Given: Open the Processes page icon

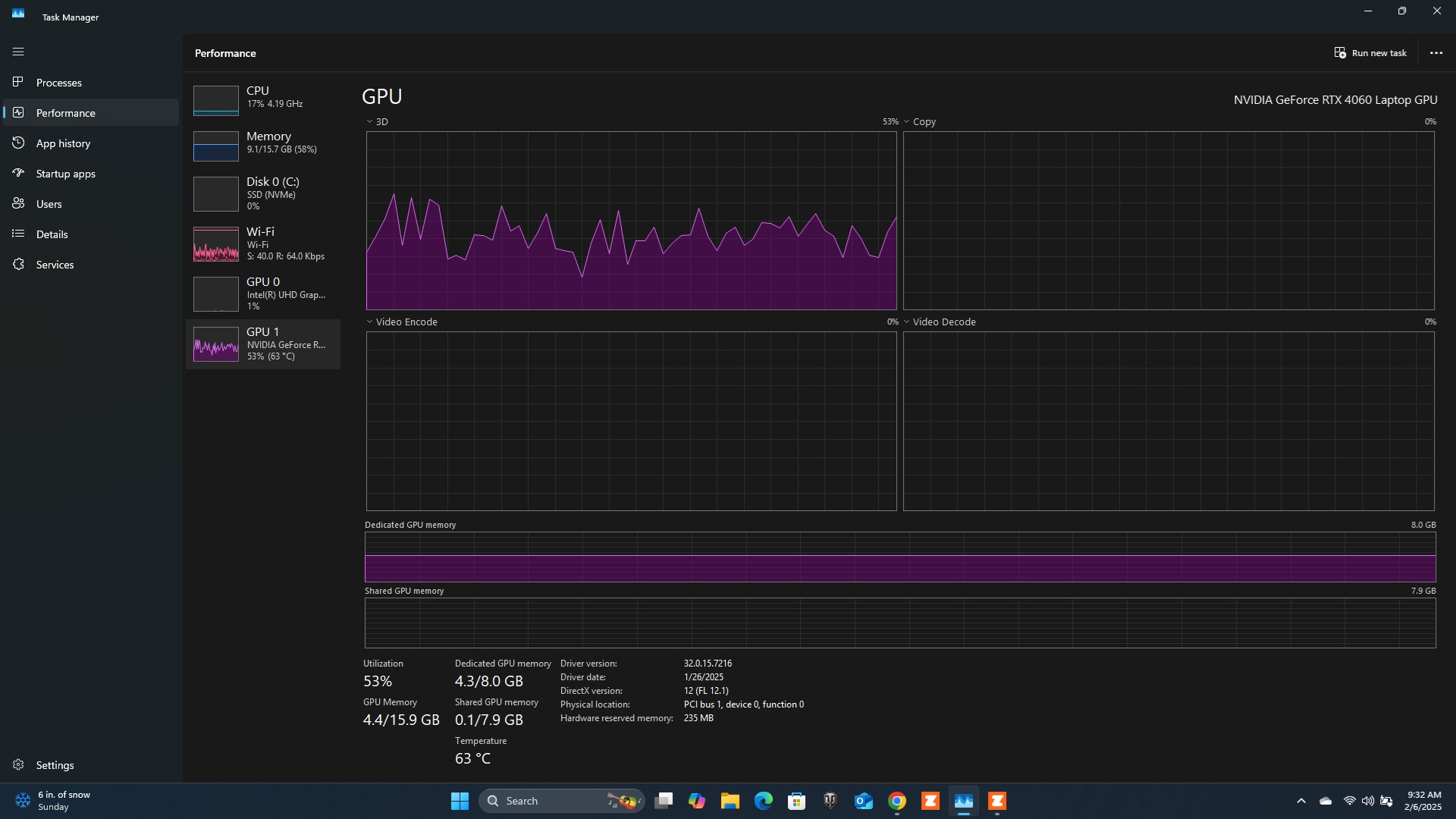Looking at the screenshot, I should coord(18,82).
